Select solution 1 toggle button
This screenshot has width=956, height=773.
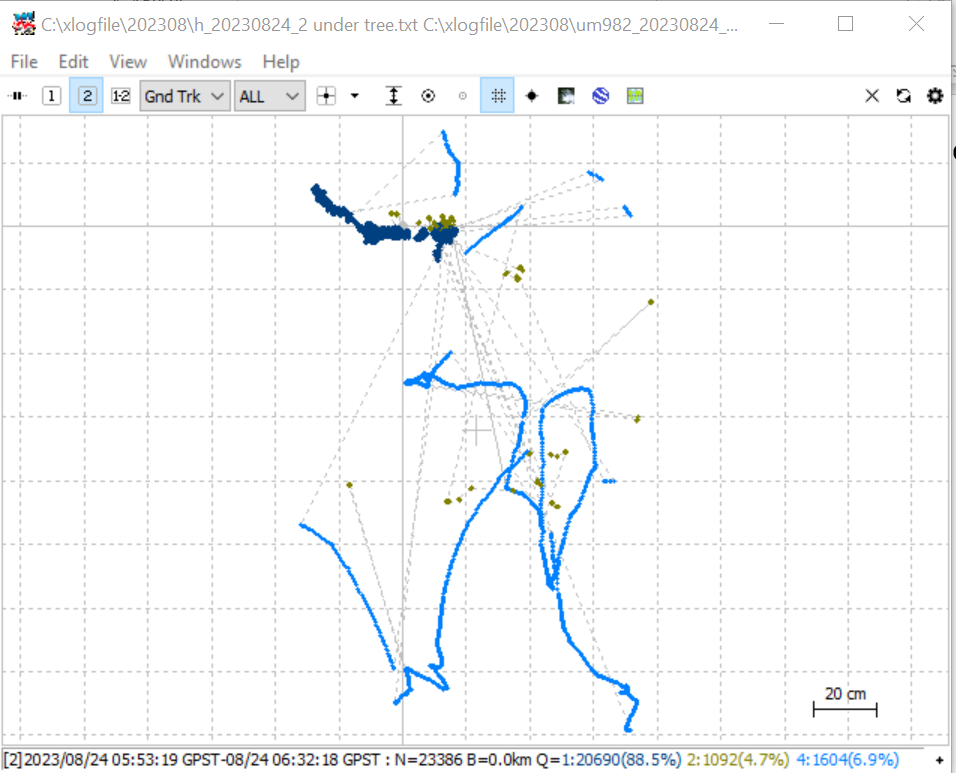tap(52, 96)
